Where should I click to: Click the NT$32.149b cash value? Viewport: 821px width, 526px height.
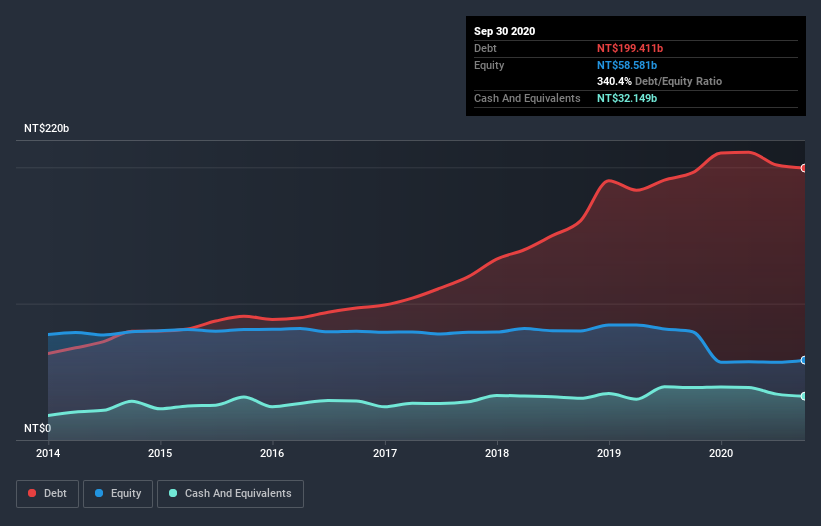[627, 98]
